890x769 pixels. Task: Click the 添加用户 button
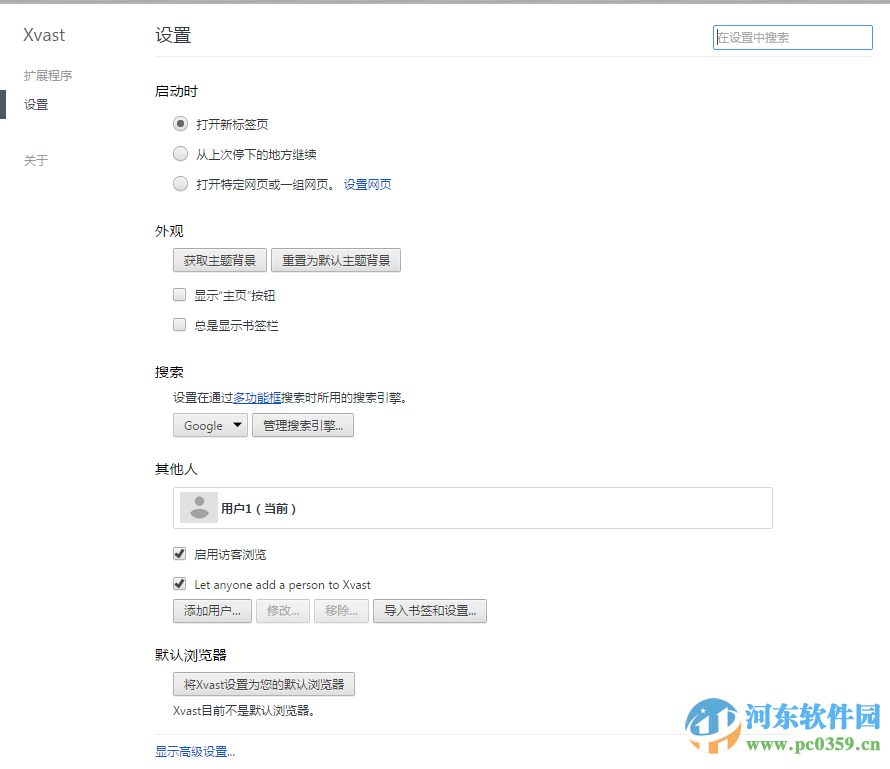(x=211, y=611)
